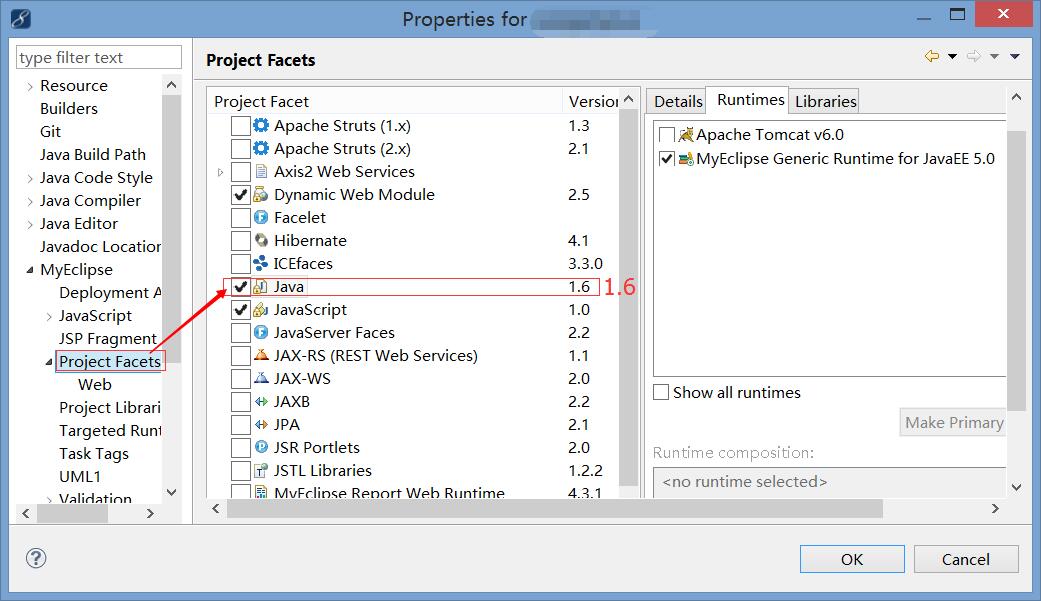Click the MyEclipse application icon in title bar

point(21,18)
